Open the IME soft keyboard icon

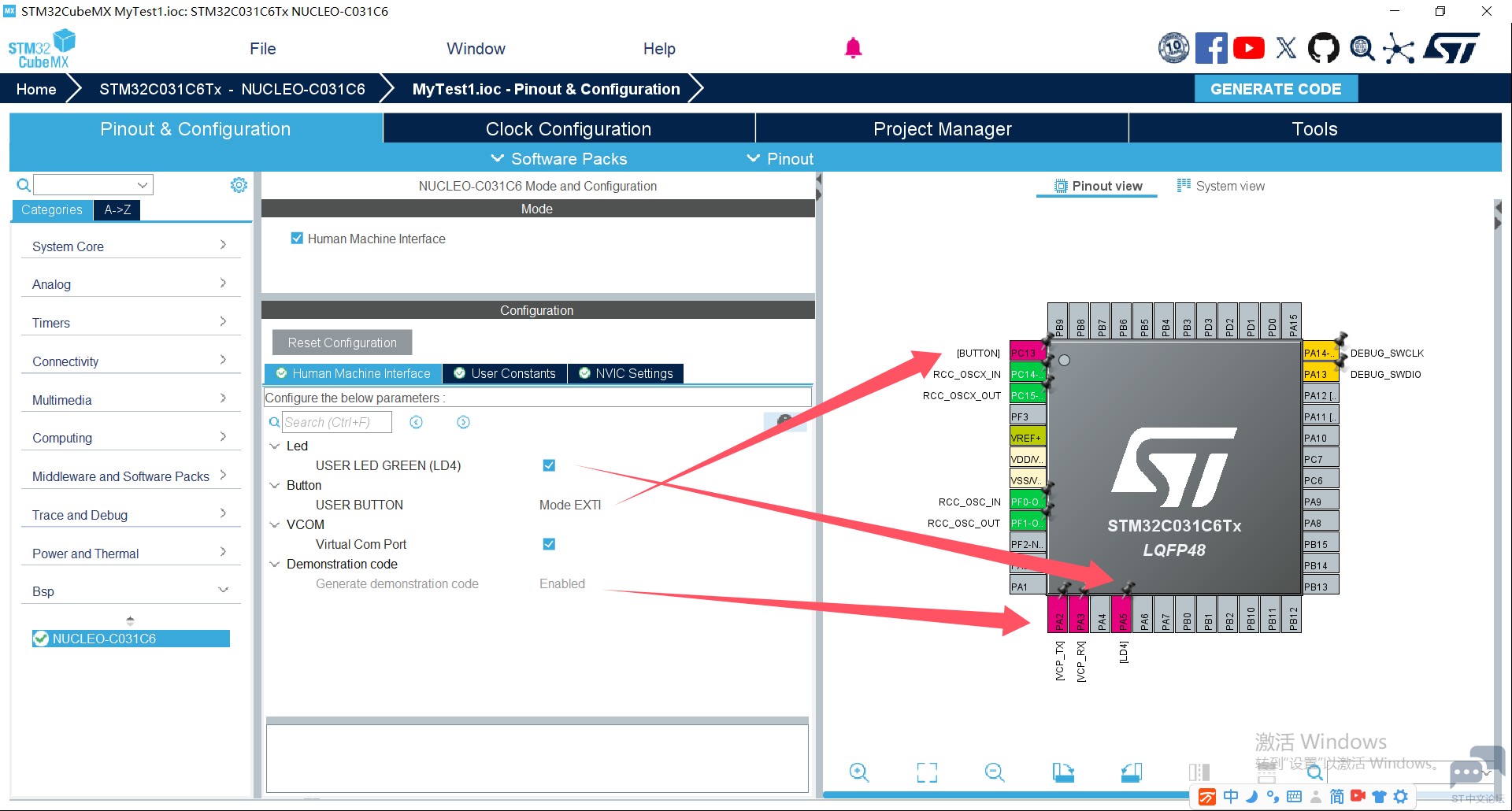pyautogui.click(x=1294, y=797)
